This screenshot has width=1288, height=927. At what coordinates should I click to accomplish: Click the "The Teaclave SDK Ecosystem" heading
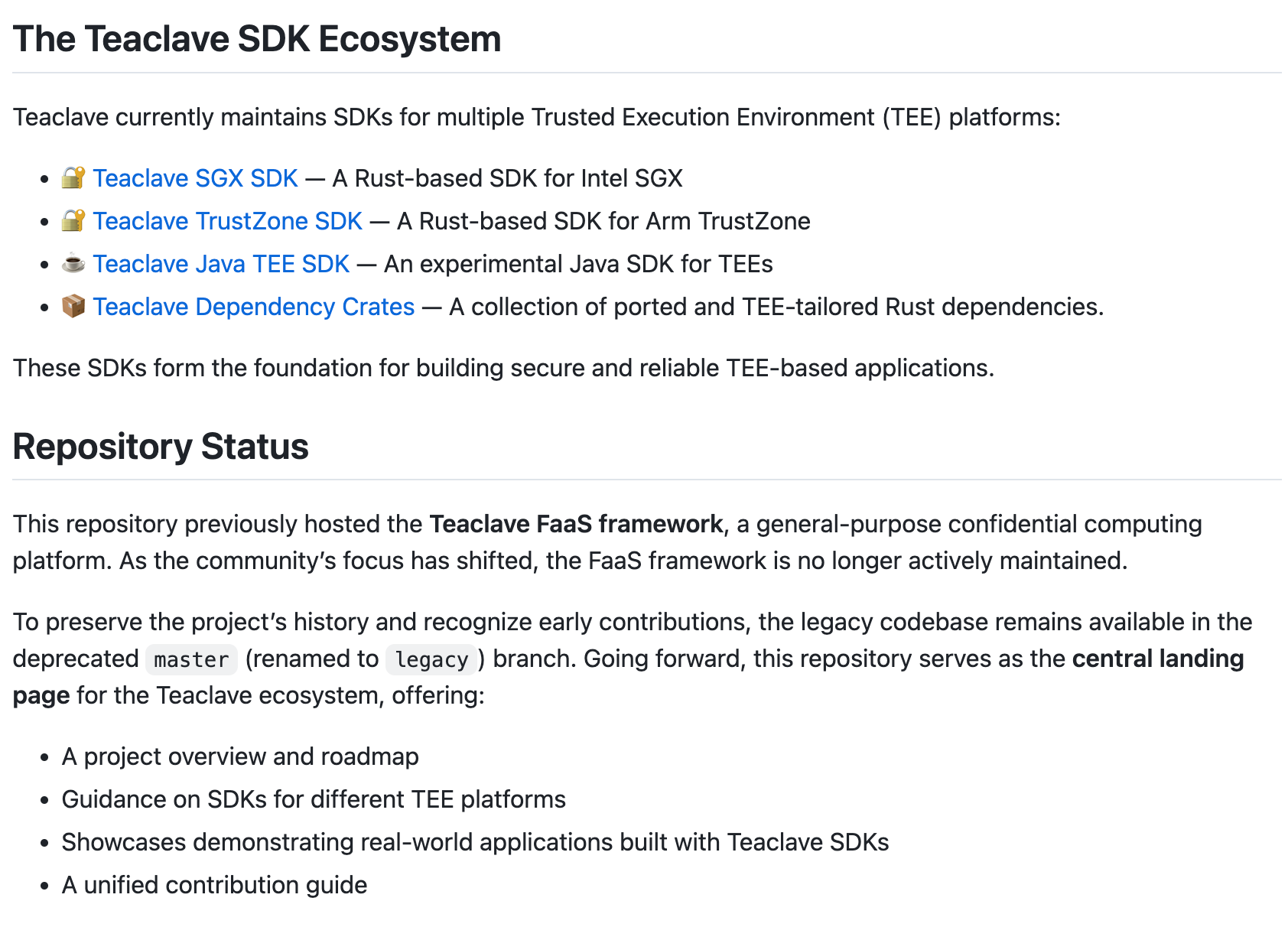point(257,39)
